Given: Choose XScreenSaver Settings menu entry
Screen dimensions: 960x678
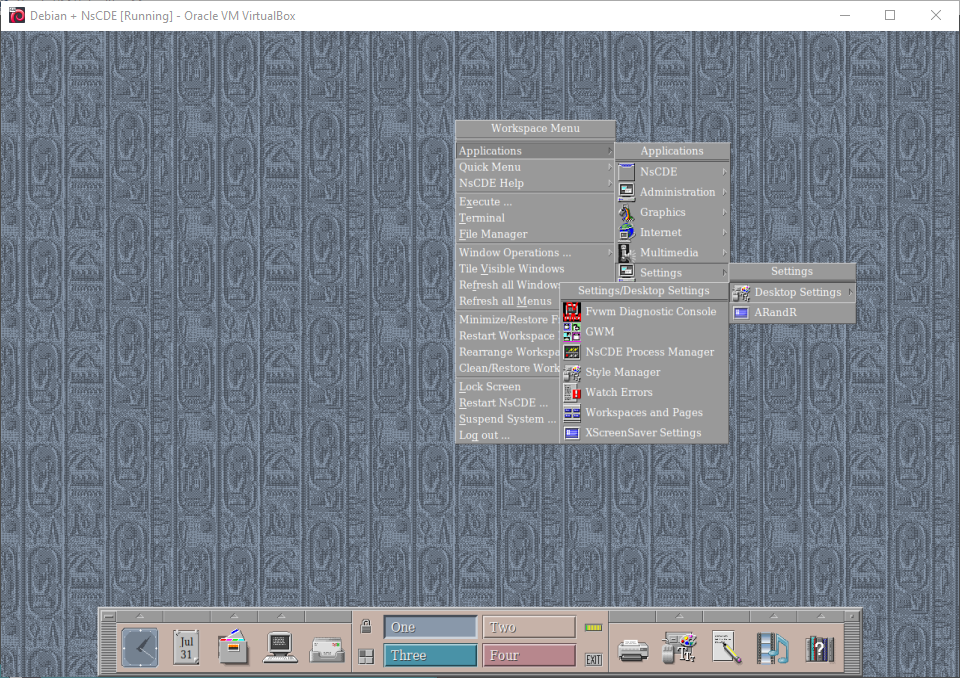Looking at the screenshot, I should [642, 433].
